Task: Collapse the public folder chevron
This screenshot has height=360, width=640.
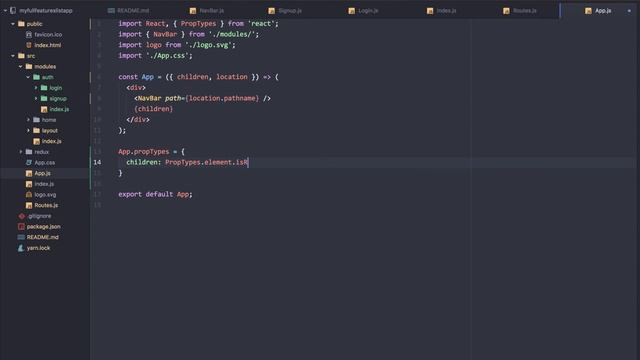Action: point(13,24)
